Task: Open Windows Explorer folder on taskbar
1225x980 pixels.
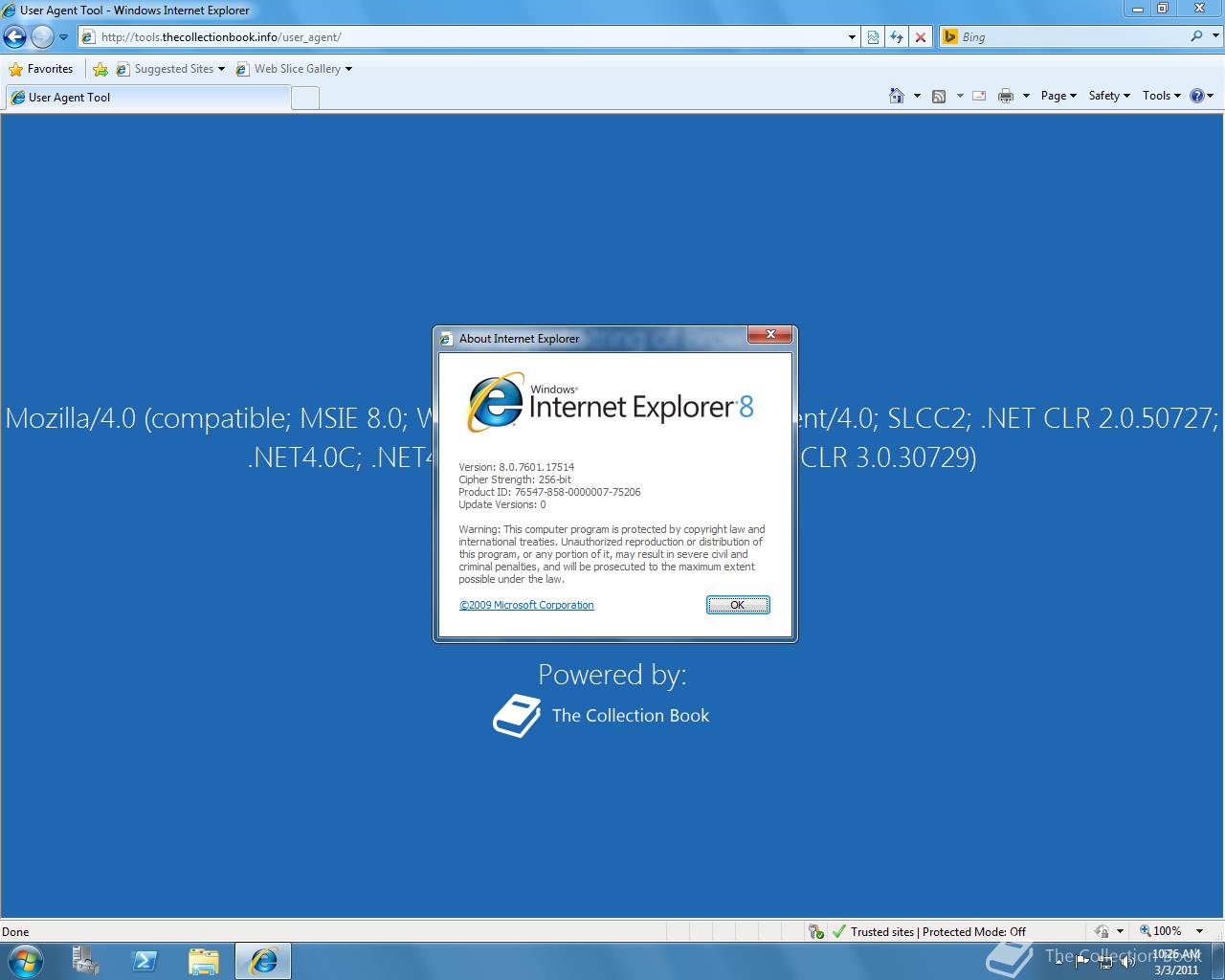Action: [204, 961]
